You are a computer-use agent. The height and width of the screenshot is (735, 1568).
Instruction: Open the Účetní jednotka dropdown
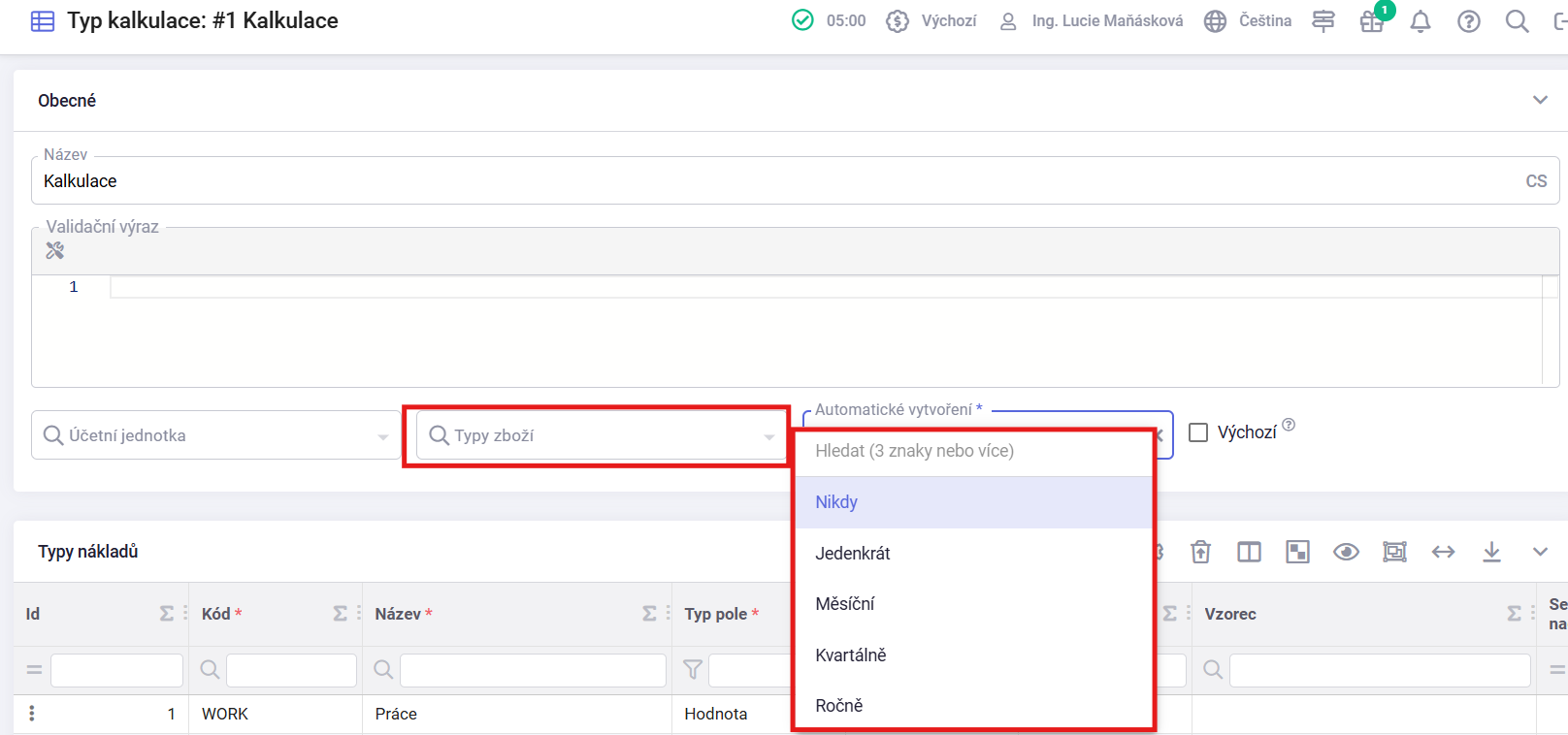point(215,435)
